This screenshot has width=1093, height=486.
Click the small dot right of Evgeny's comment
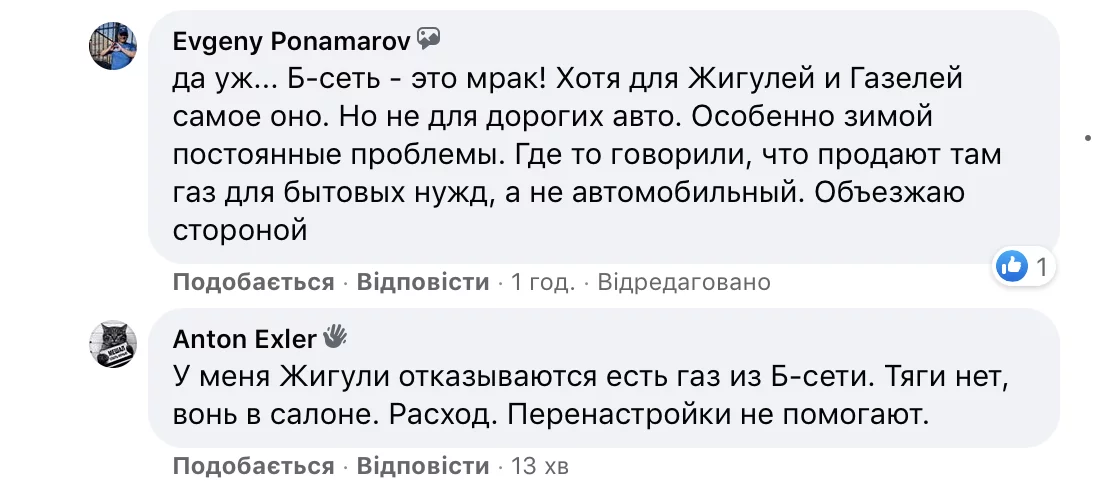click(1087, 136)
